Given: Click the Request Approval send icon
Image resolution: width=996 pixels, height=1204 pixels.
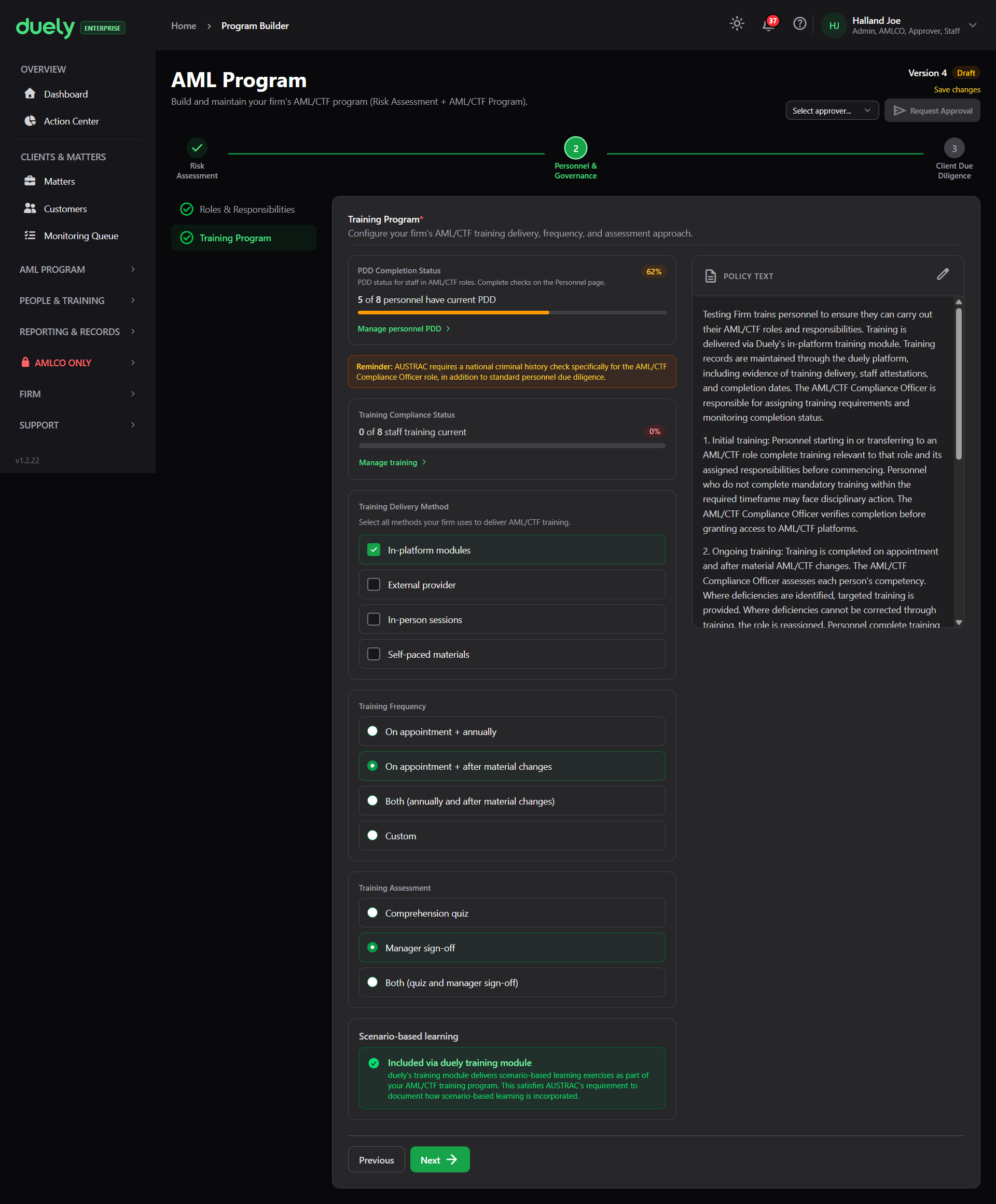Looking at the screenshot, I should [x=899, y=110].
